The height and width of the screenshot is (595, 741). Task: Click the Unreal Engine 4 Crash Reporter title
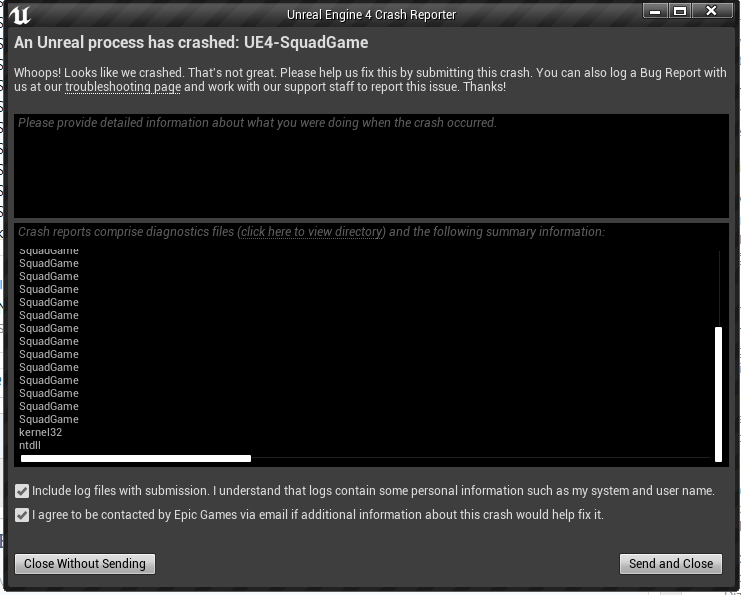[x=371, y=15]
